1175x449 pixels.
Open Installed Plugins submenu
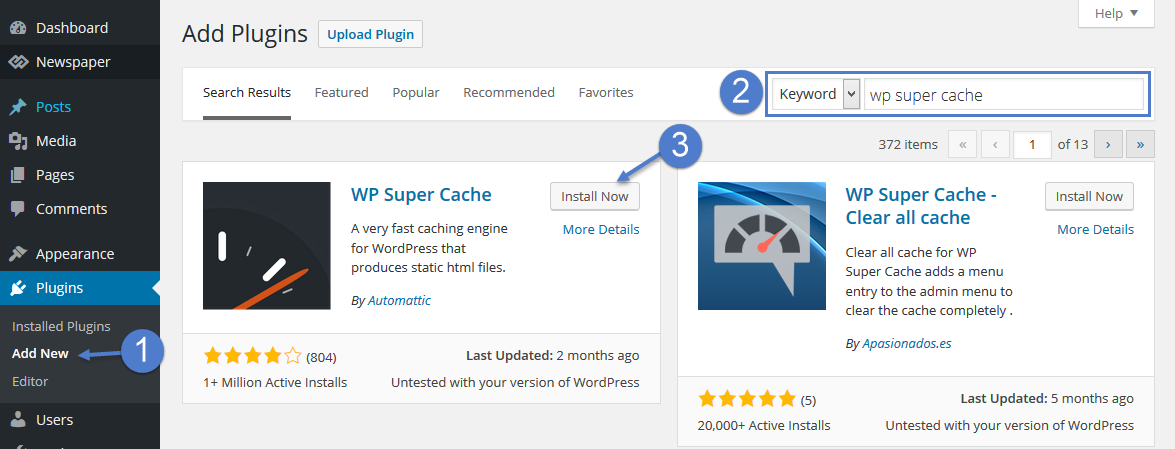point(61,326)
